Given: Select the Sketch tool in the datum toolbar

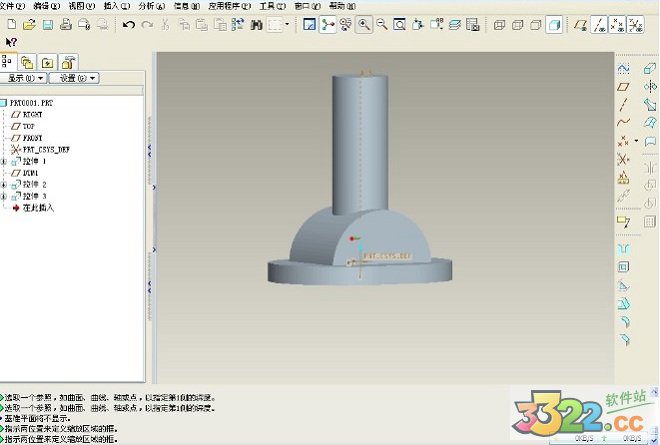Looking at the screenshot, I should point(623,69).
